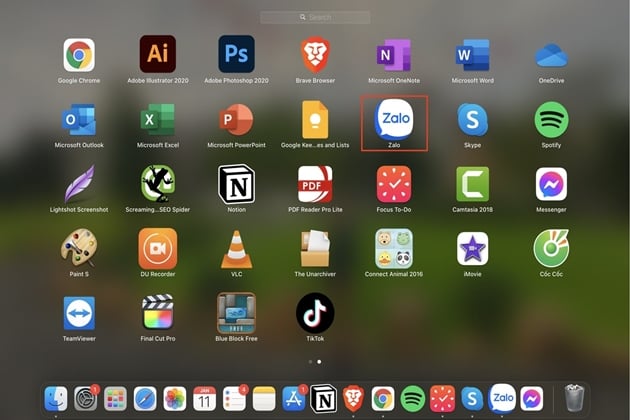Image resolution: width=630 pixels, height=420 pixels.
Task: Click Chrome icon in the Dock
Action: [383, 399]
